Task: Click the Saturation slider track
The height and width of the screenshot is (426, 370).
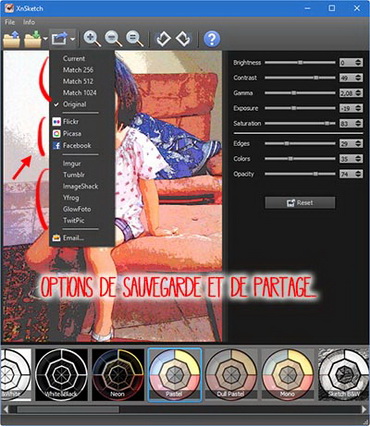Action: (x=300, y=123)
